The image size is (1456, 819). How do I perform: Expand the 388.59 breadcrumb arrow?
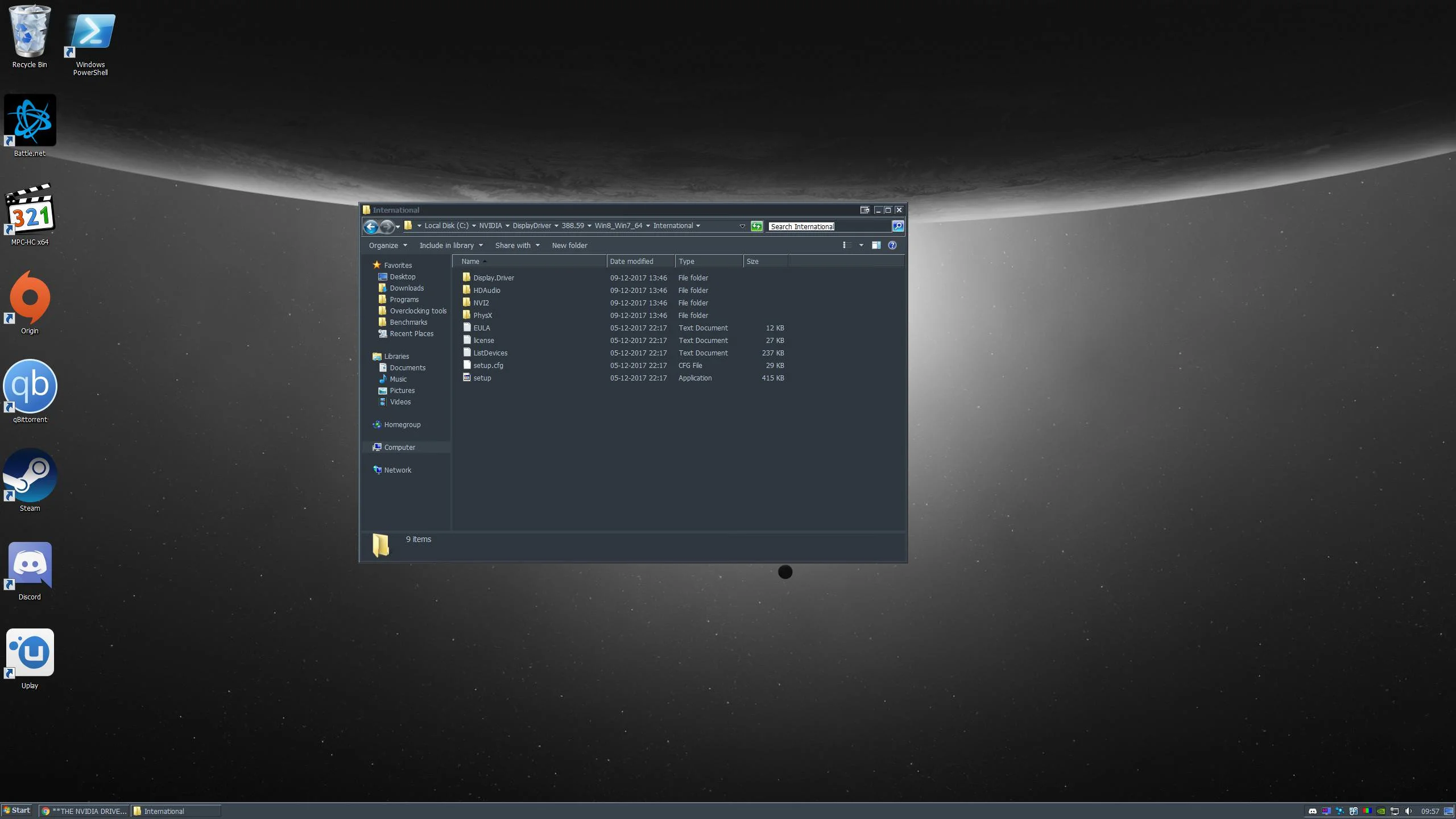click(x=589, y=226)
